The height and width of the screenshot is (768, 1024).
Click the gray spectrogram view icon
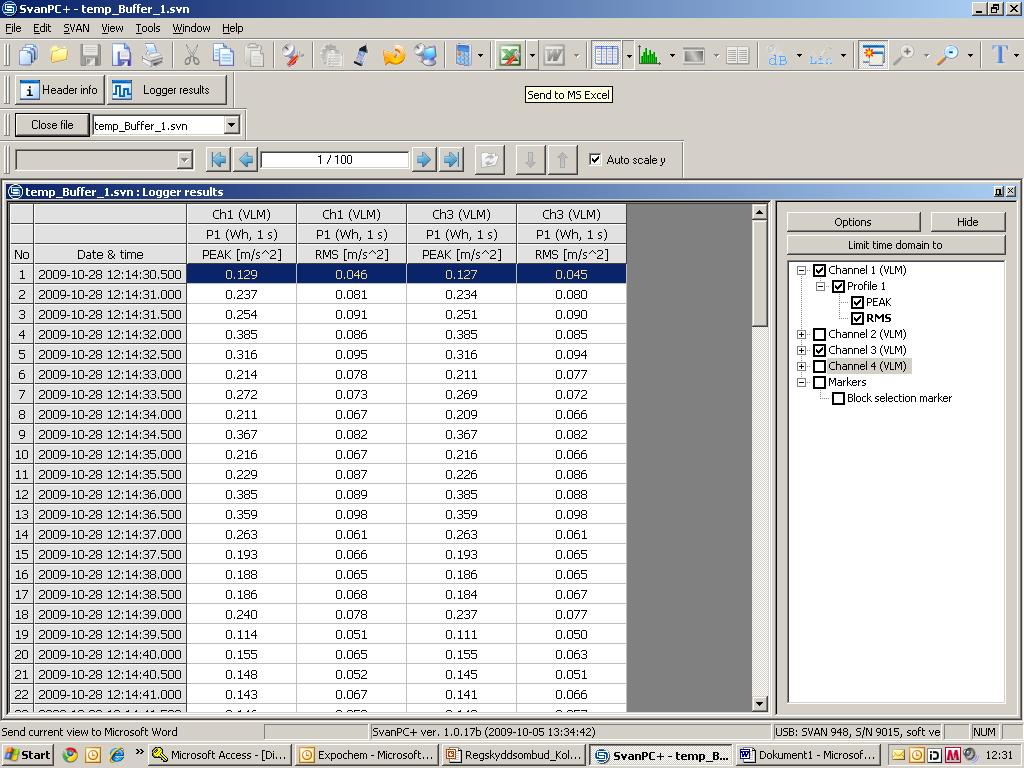click(x=694, y=55)
